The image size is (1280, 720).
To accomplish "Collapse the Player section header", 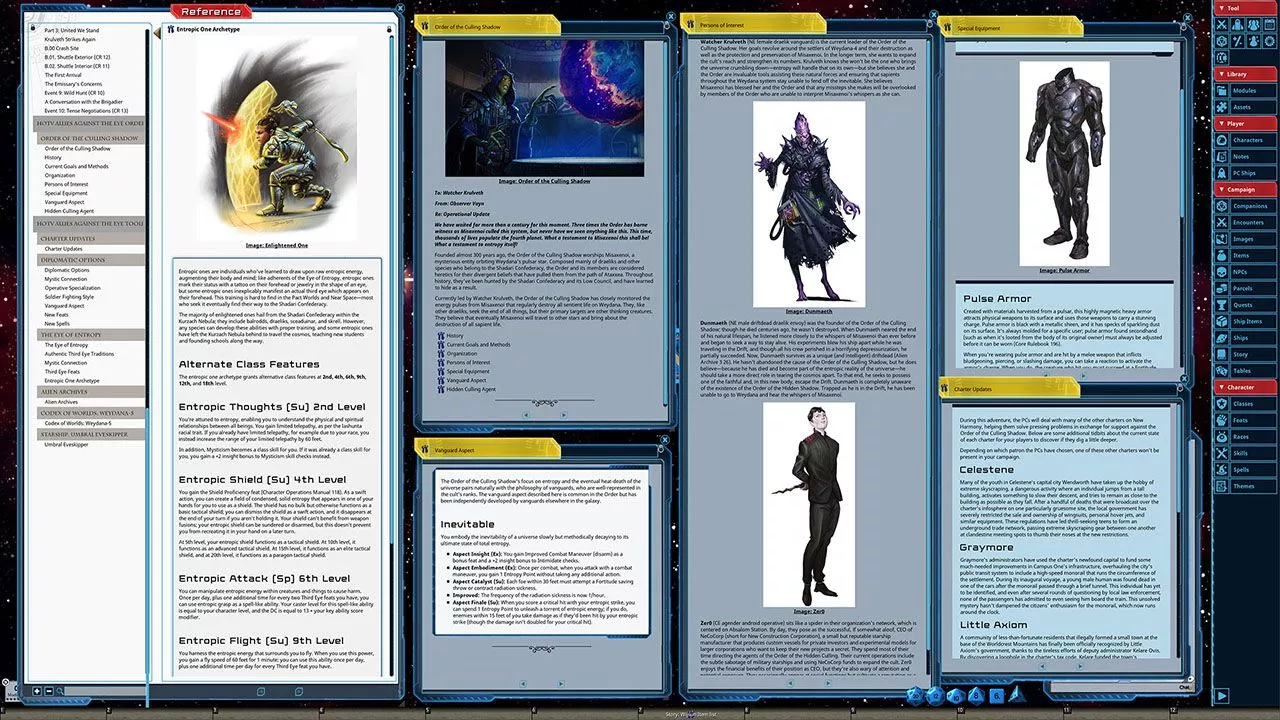I will point(1244,123).
